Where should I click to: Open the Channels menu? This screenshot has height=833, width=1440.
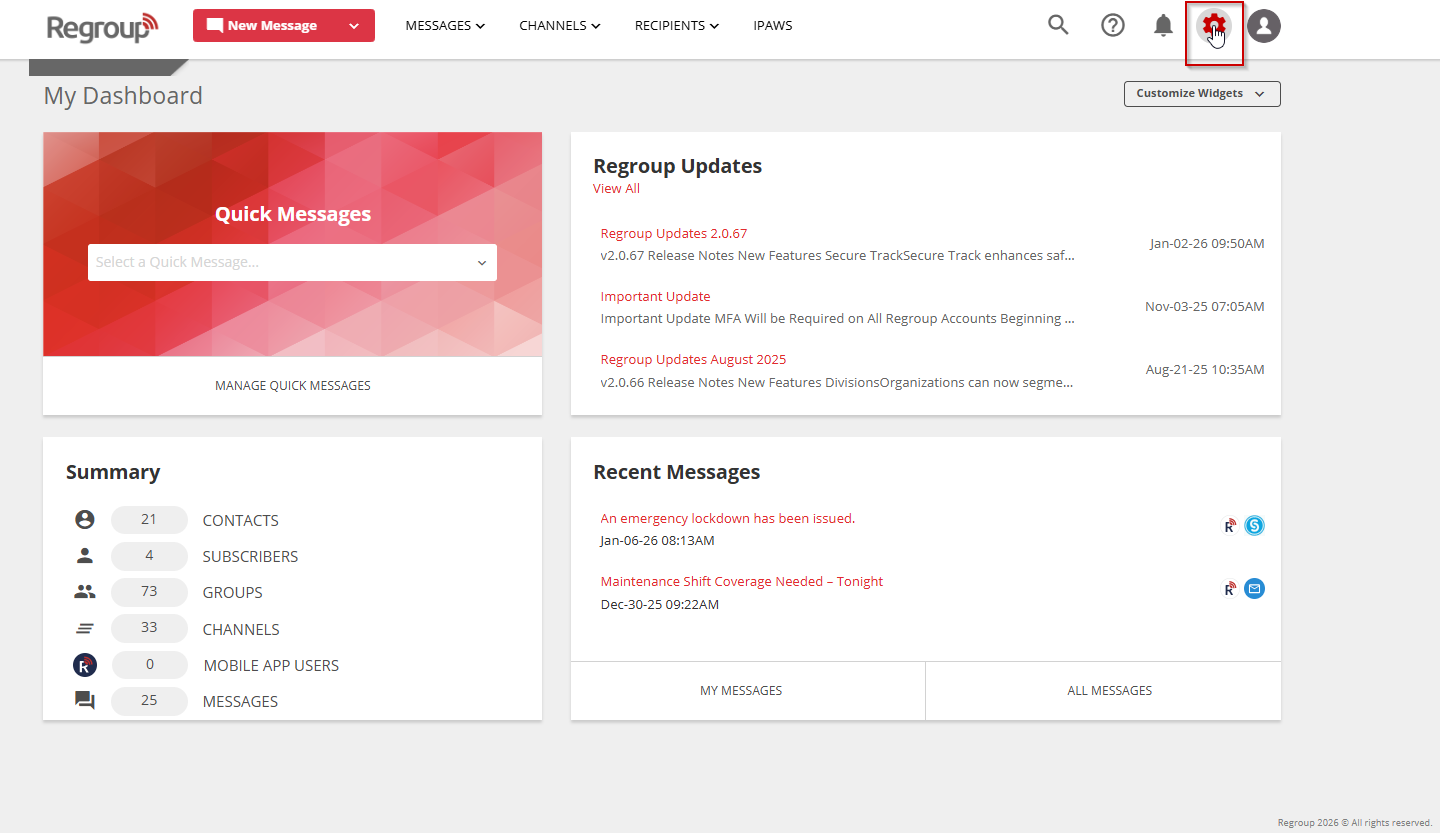coord(560,26)
